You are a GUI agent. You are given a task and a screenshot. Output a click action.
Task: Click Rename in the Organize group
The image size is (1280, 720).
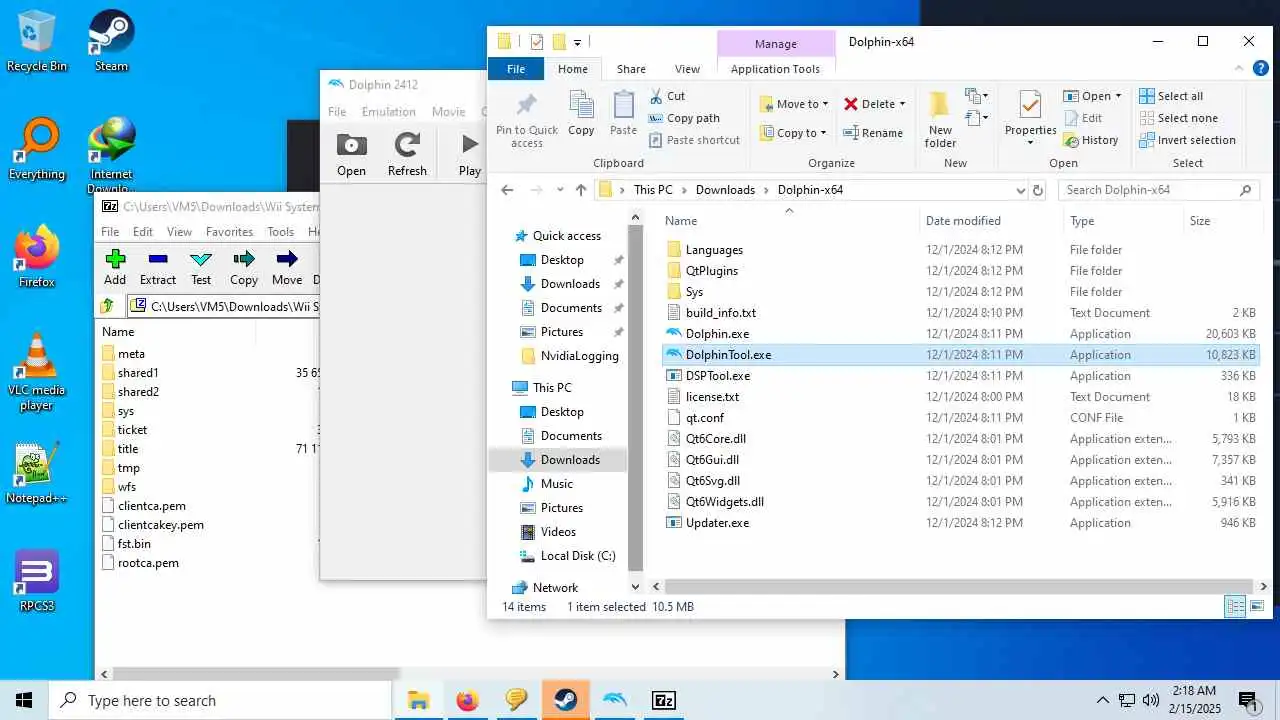(873, 133)
